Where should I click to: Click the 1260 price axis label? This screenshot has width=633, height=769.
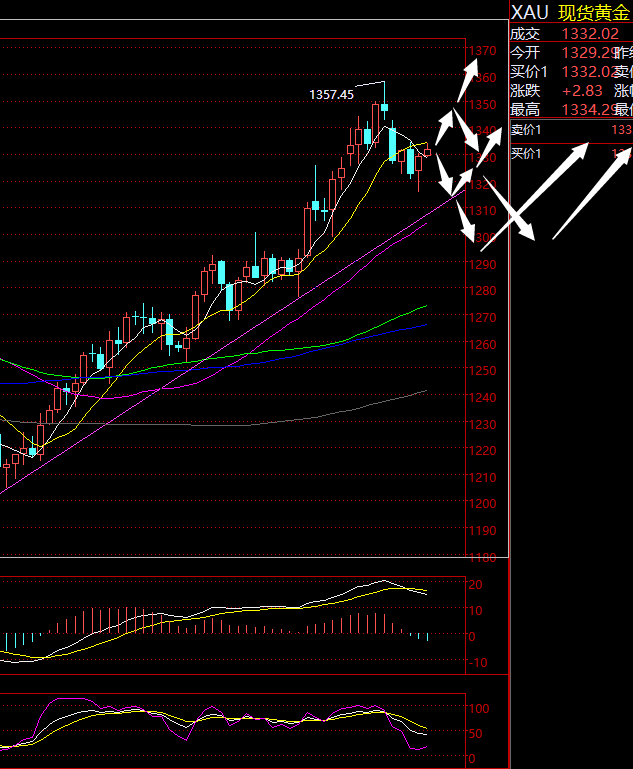click(483, 344)
